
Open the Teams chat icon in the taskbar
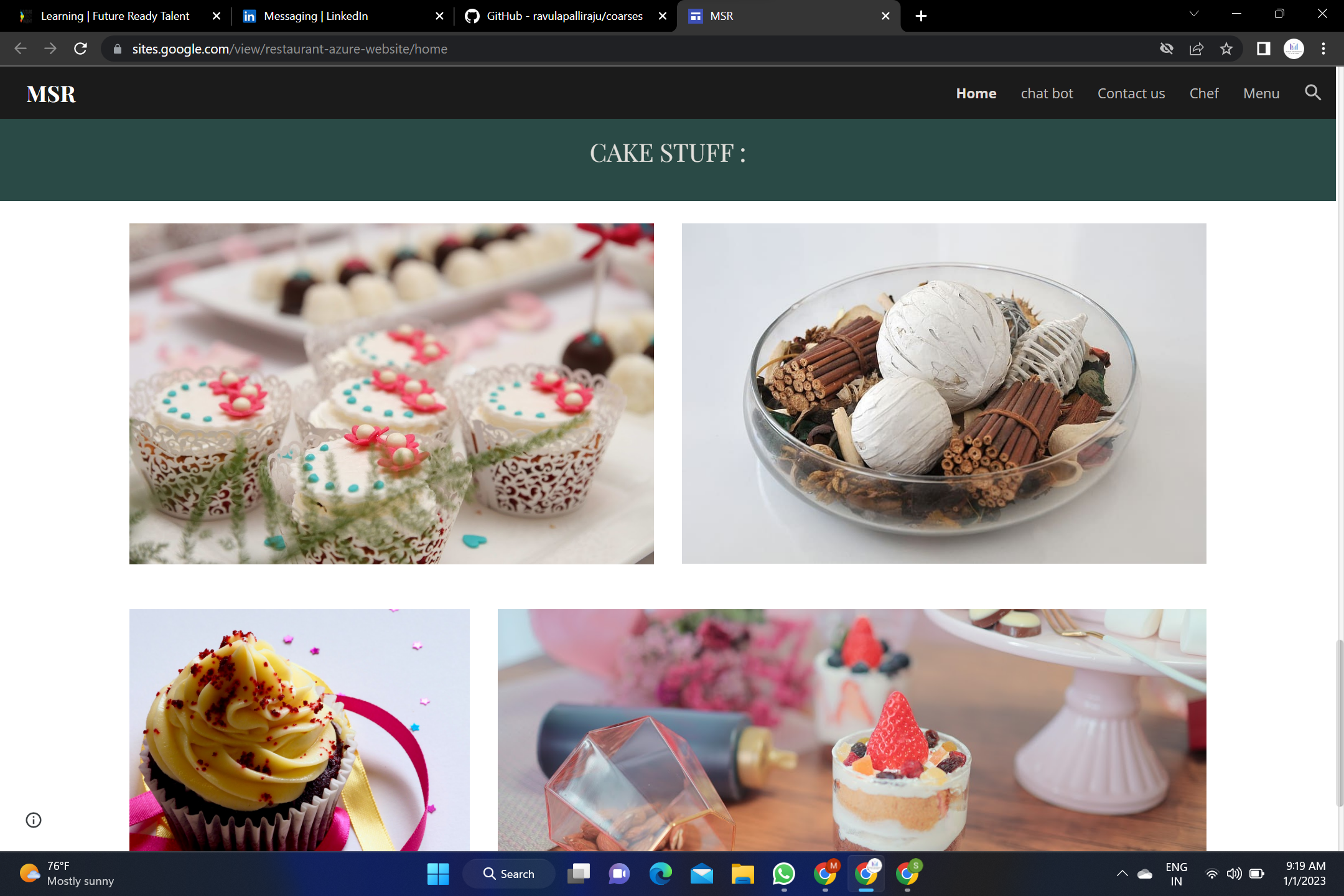point(619,874)
